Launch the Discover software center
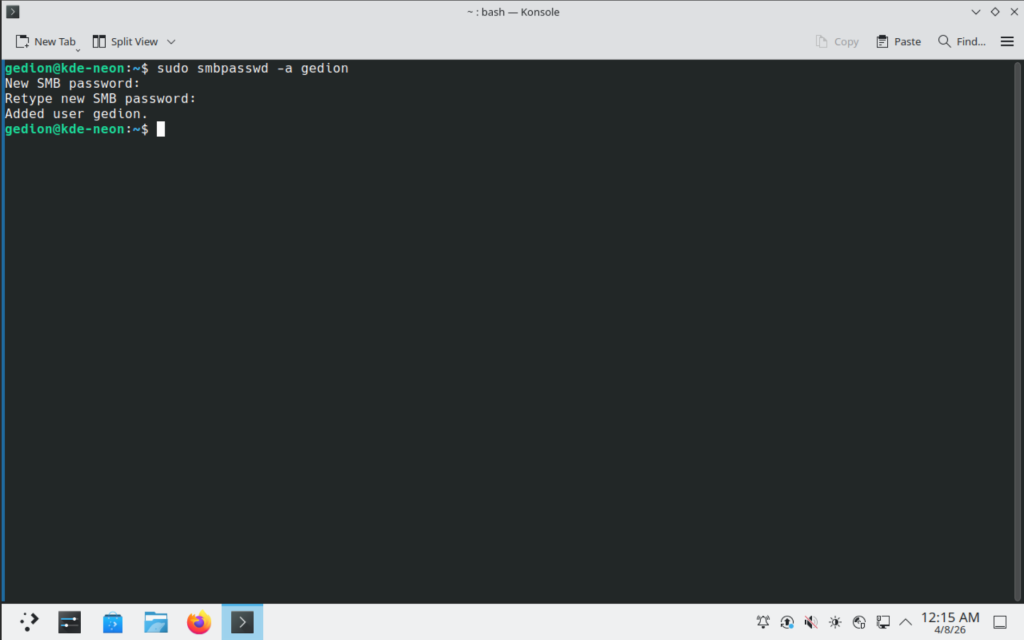The height and width of the screenshot is (640, 1024). coord(112,621)
